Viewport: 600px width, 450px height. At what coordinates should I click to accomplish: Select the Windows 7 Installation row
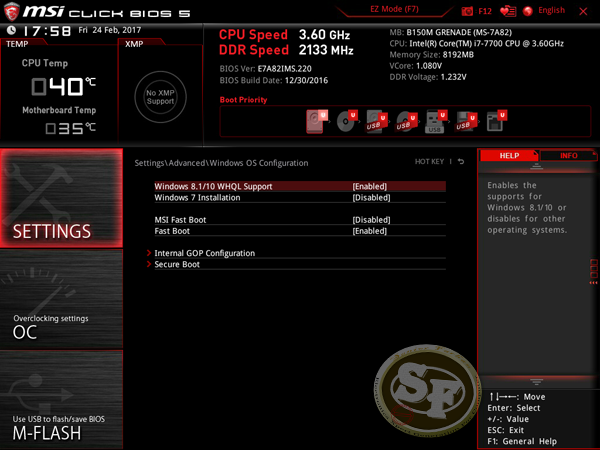[300, 197]
